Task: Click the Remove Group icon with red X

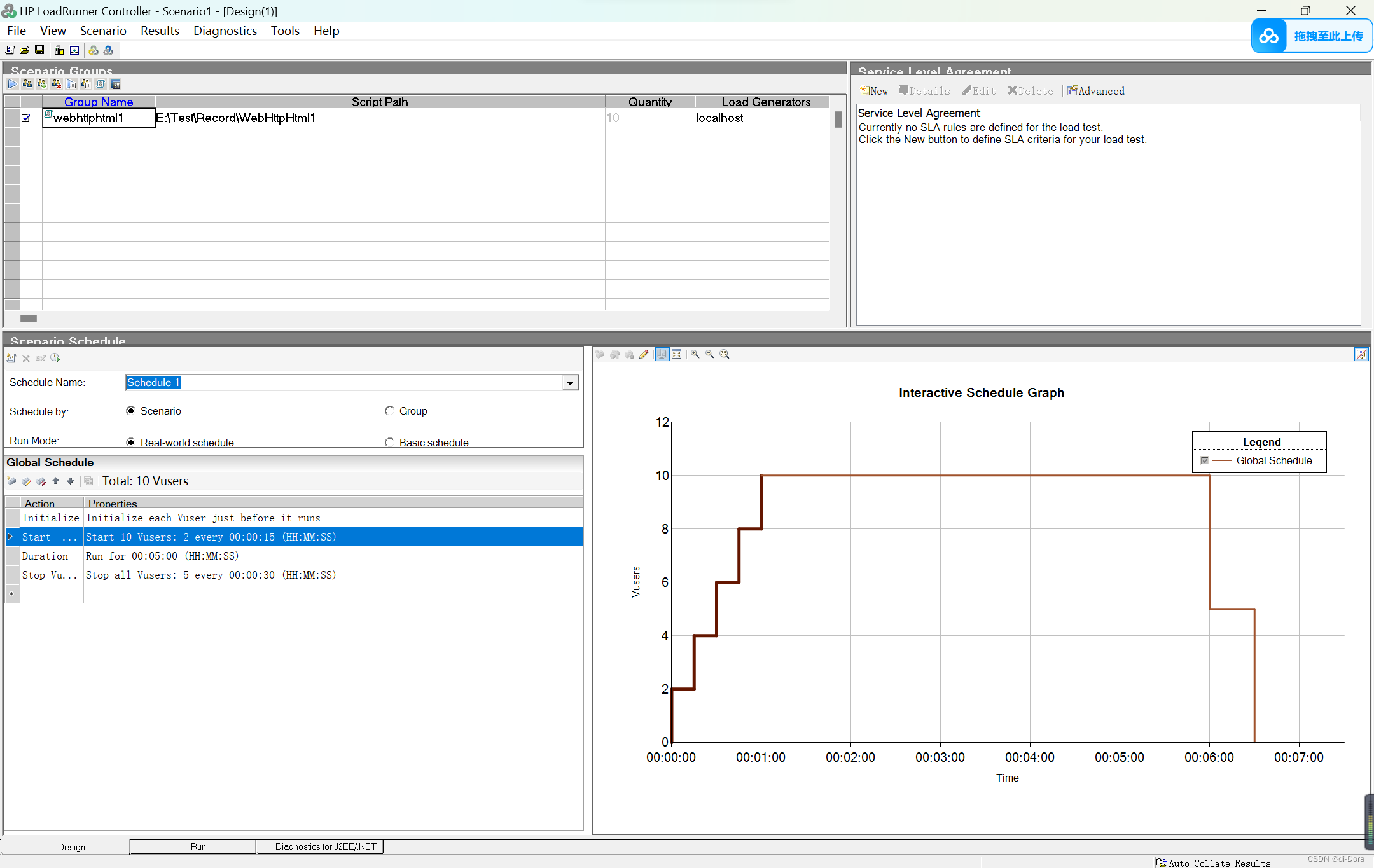Action: tap(57, 84)
